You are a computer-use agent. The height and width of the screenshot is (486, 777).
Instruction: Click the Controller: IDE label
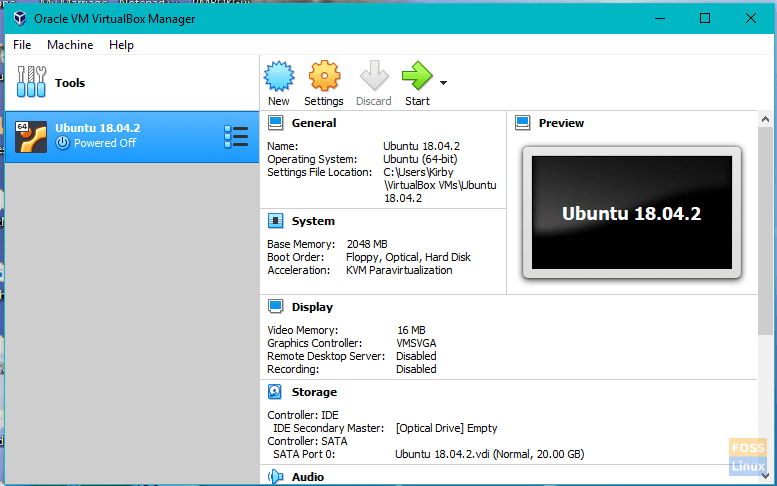tap(303, 415)
